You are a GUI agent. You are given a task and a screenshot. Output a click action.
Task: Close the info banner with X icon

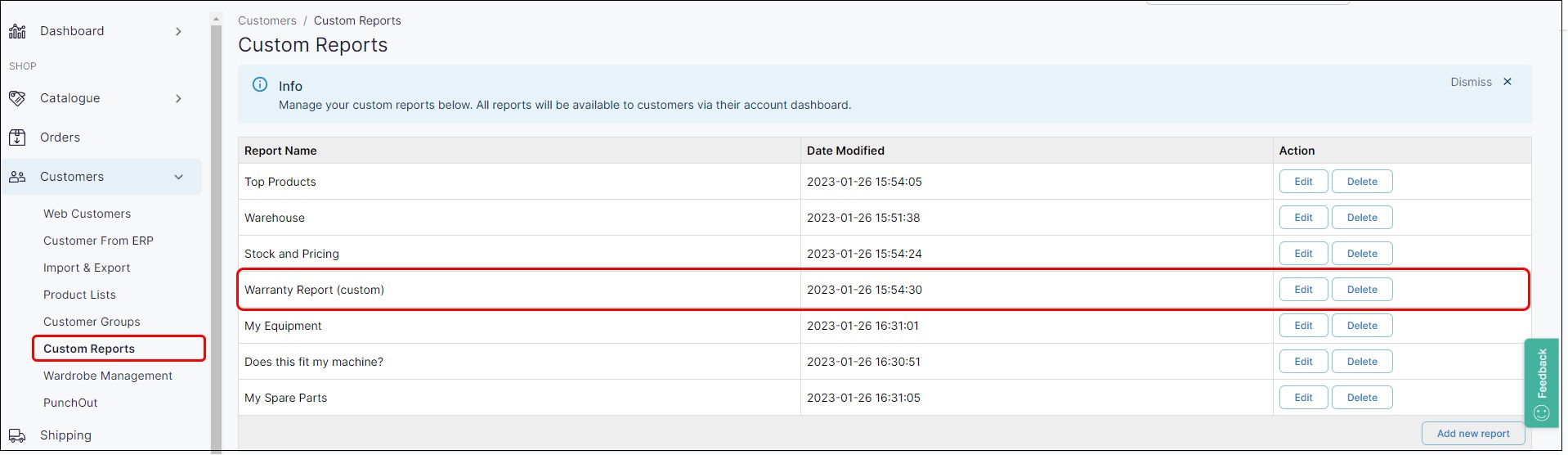tap(1508, 82)
